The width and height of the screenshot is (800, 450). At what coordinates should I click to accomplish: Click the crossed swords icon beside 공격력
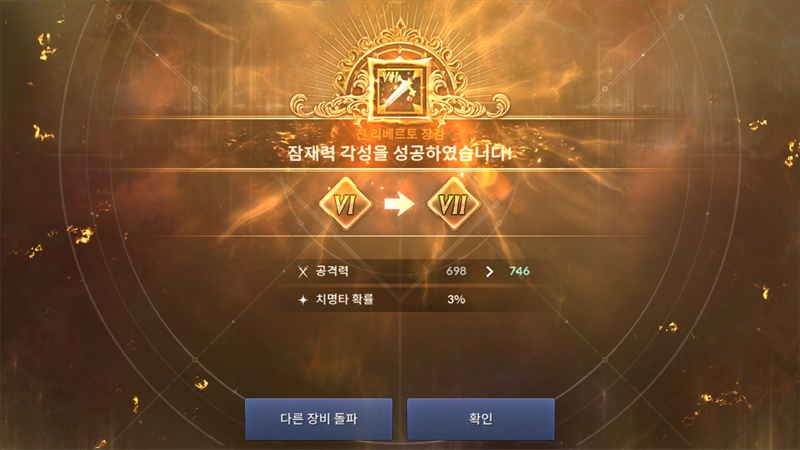tap(303, 271)
